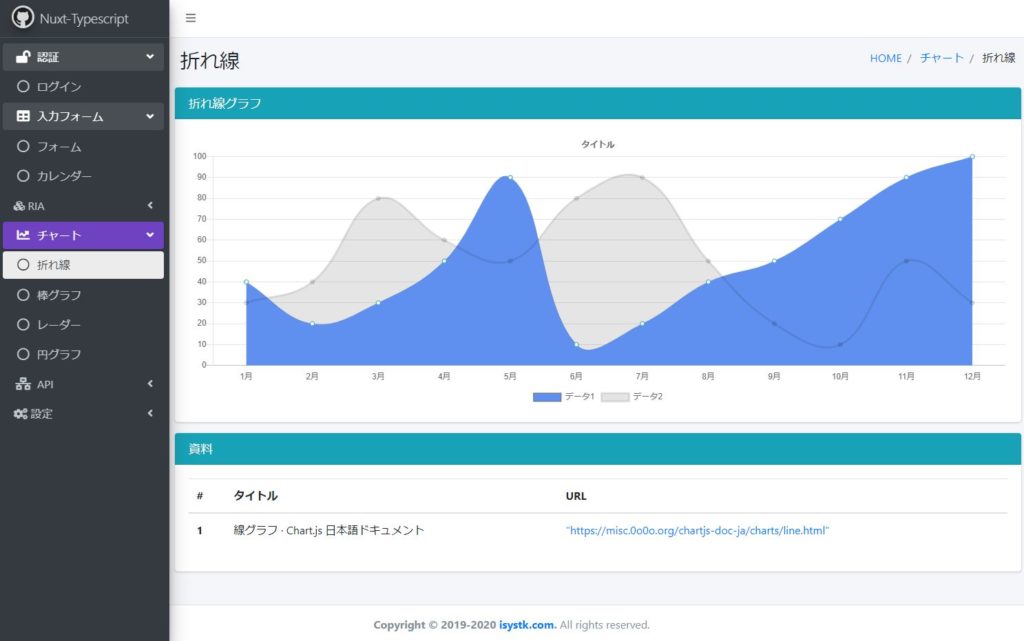Toggle データ1 blue legend swatch

point(547,397)
